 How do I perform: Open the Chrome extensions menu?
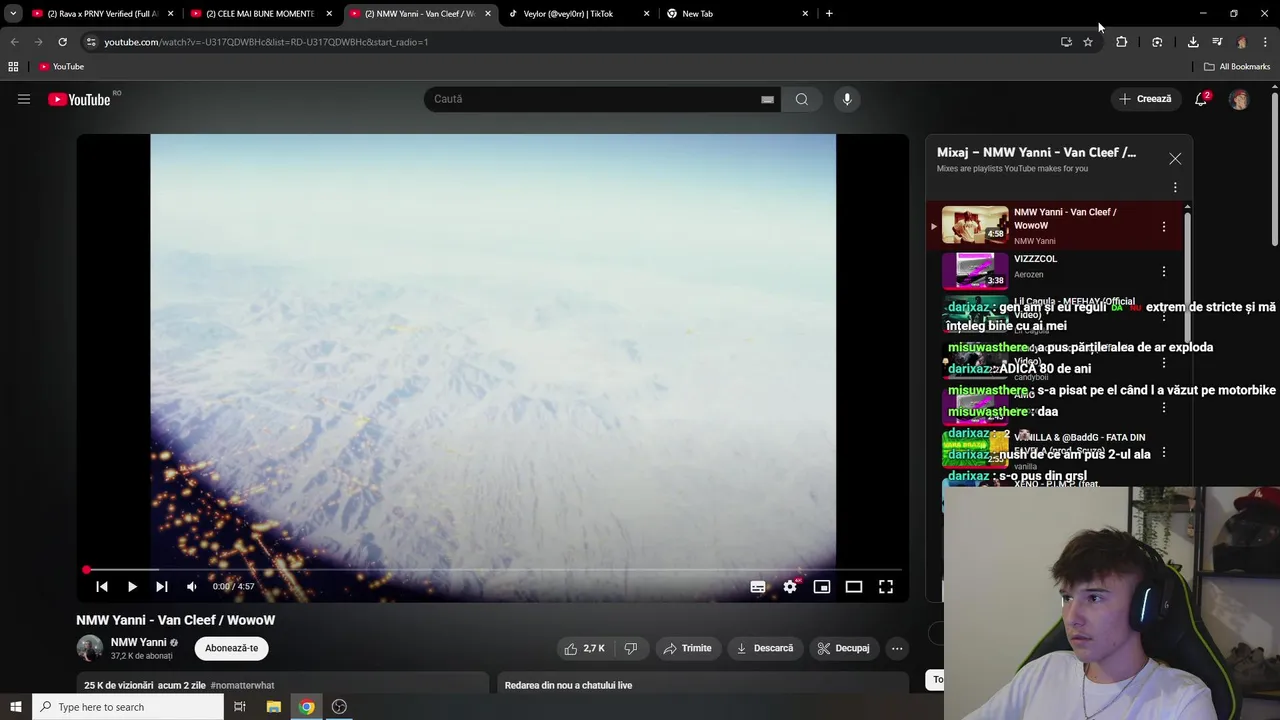1121,42
